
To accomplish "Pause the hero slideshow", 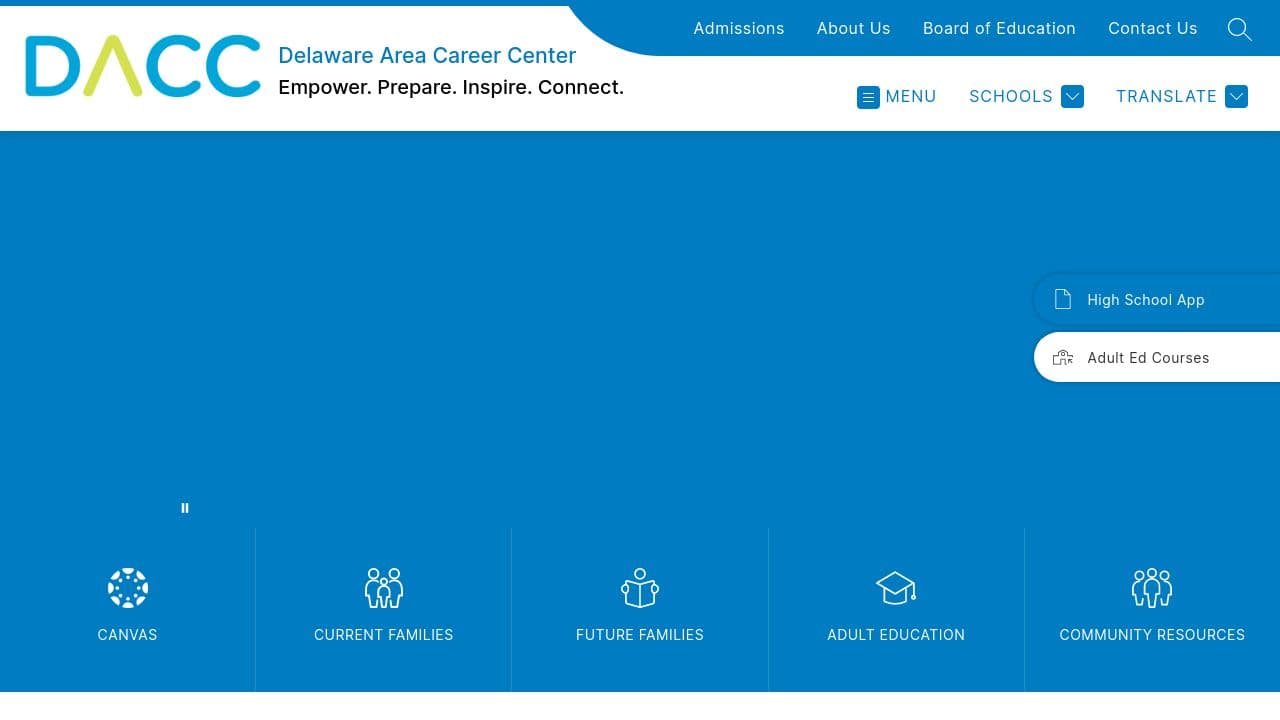I will (x=185, y=508).
